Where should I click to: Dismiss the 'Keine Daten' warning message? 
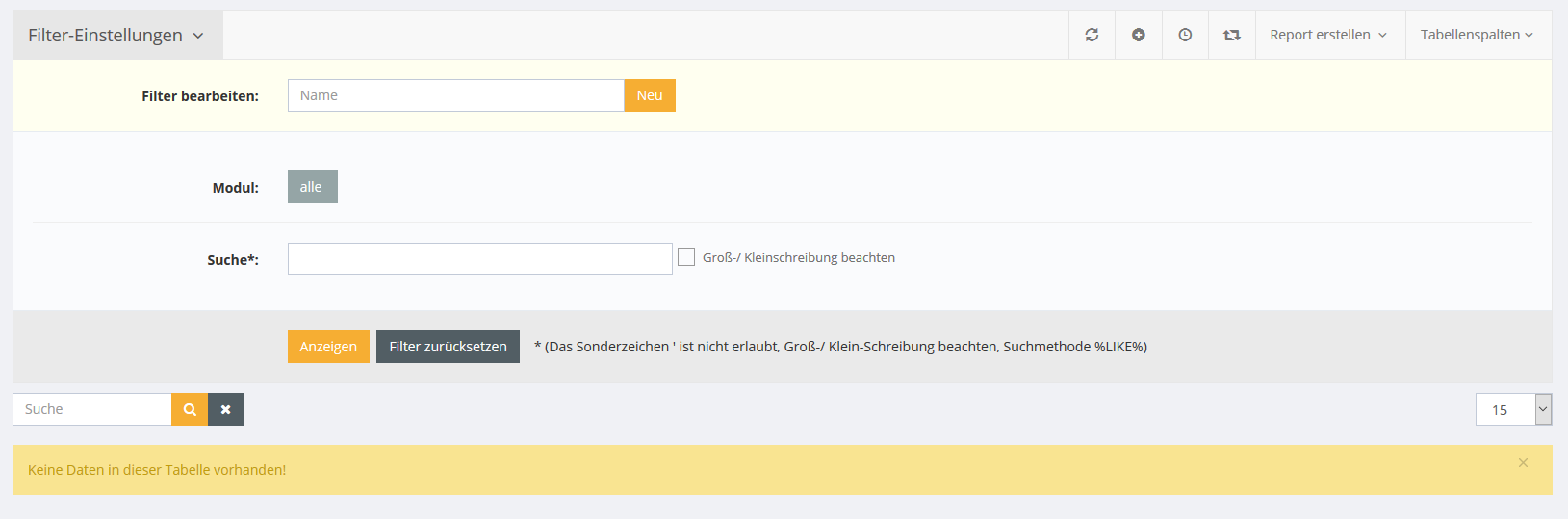tap(1523, 463)
